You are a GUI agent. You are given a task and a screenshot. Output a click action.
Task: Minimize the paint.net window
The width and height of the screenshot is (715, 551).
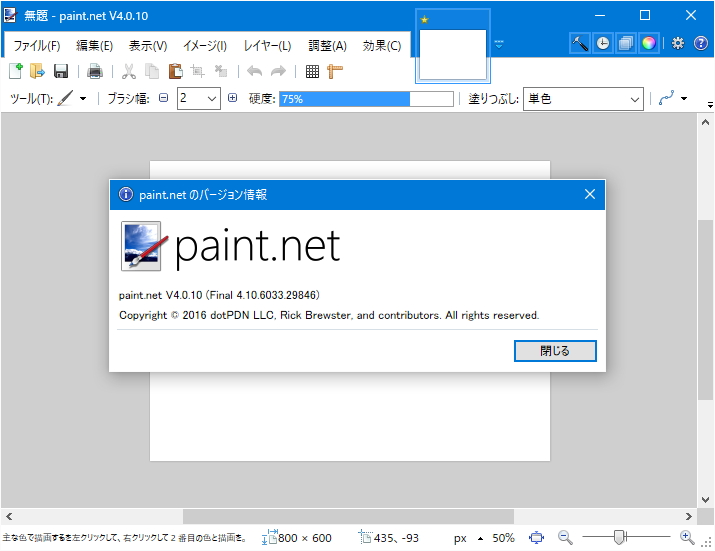point(600,16)
